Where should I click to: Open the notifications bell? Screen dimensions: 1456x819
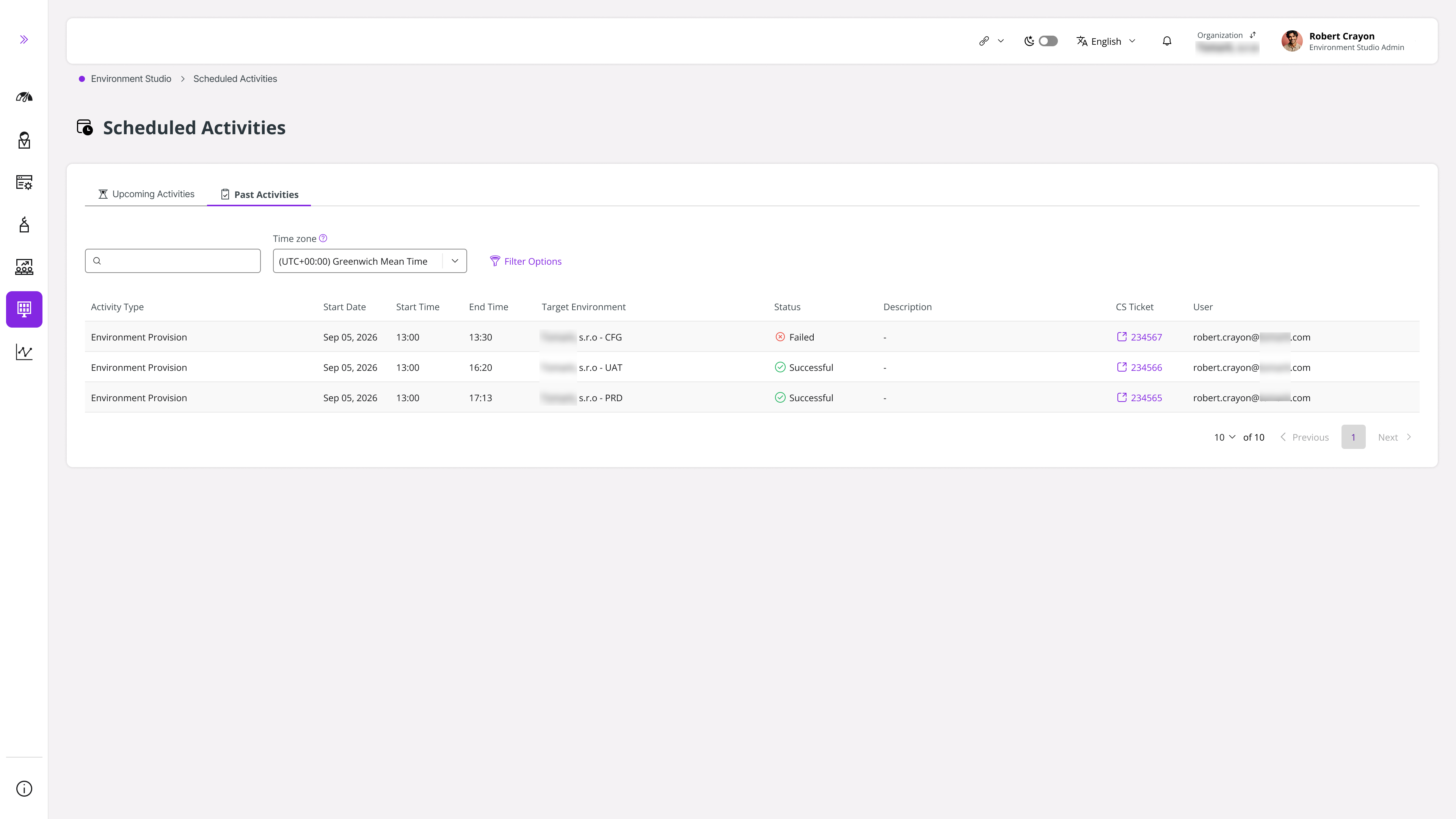click(1167, 41)
